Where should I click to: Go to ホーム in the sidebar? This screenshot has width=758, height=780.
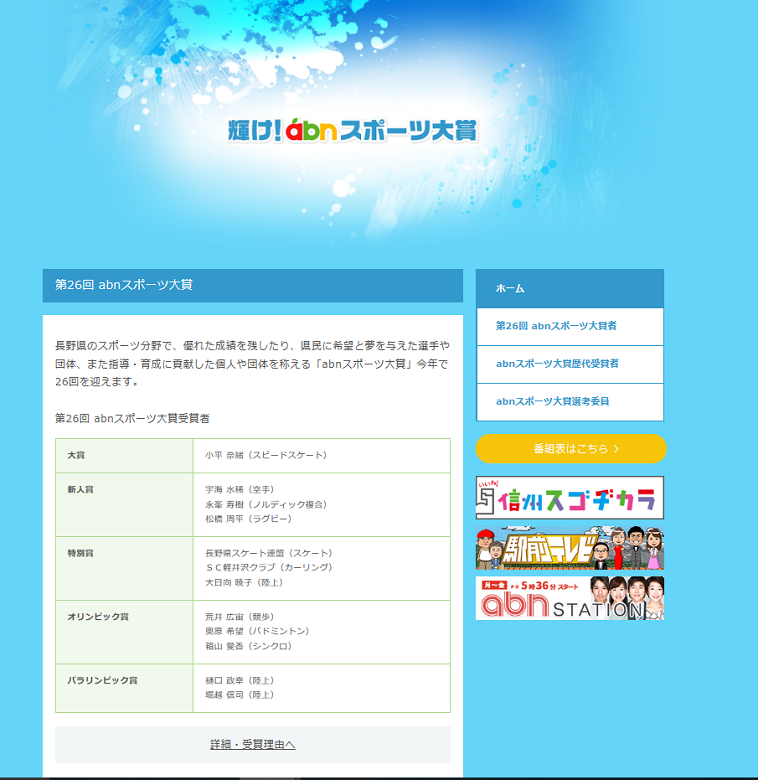510,288
